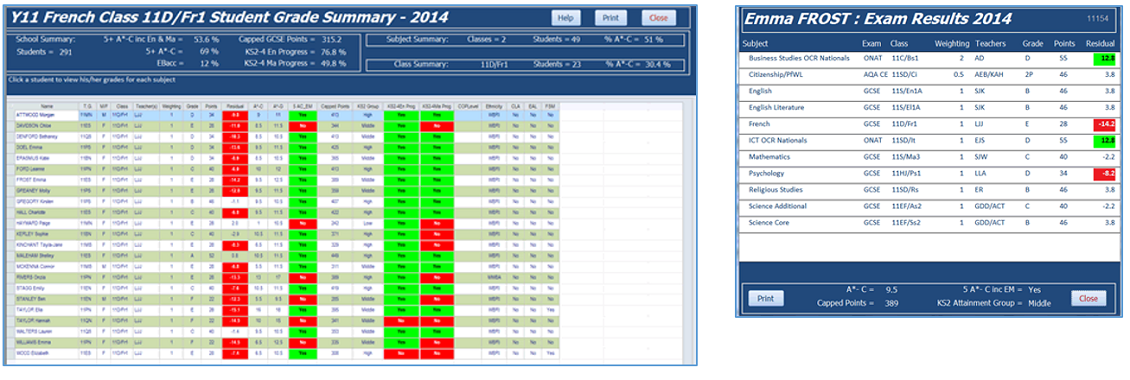The height and width of the screenshot is (380, 1130).
Task: Click the 5 AC_EM column header
Action: [303, 106]
